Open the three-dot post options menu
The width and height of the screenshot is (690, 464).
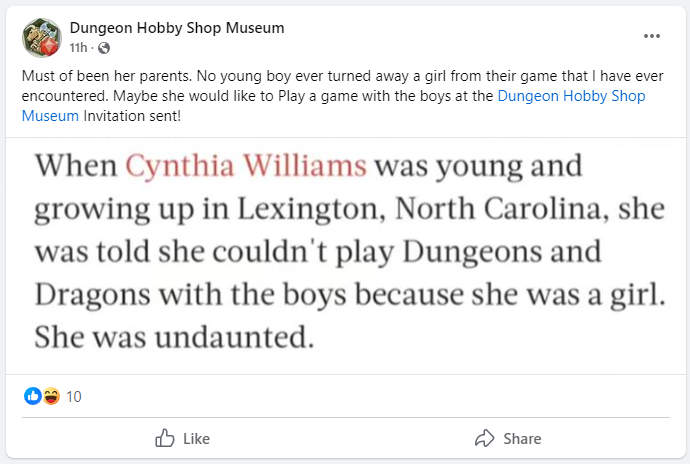click(652, 36)
